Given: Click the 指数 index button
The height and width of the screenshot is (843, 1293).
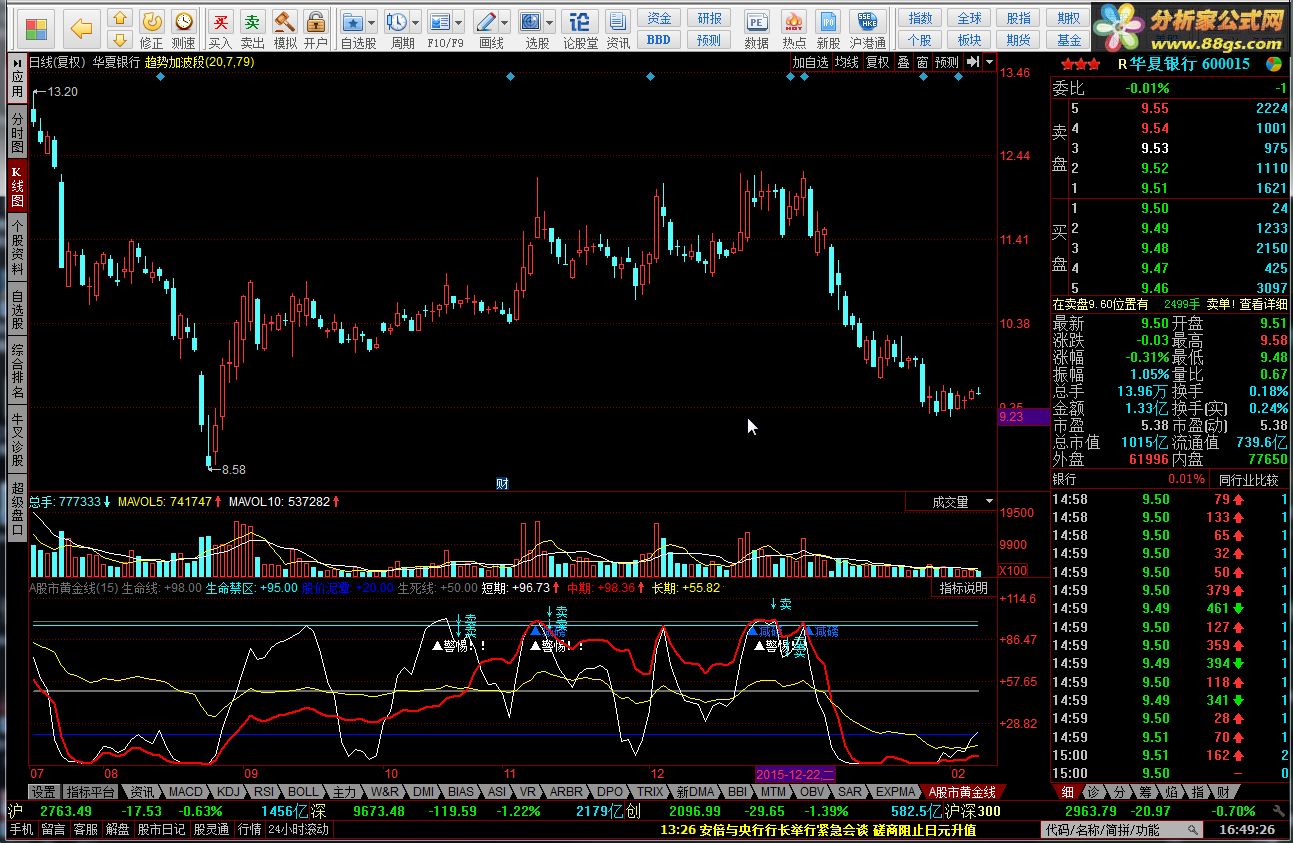Looking at the screenshot, I should click(x=920, y=18).
